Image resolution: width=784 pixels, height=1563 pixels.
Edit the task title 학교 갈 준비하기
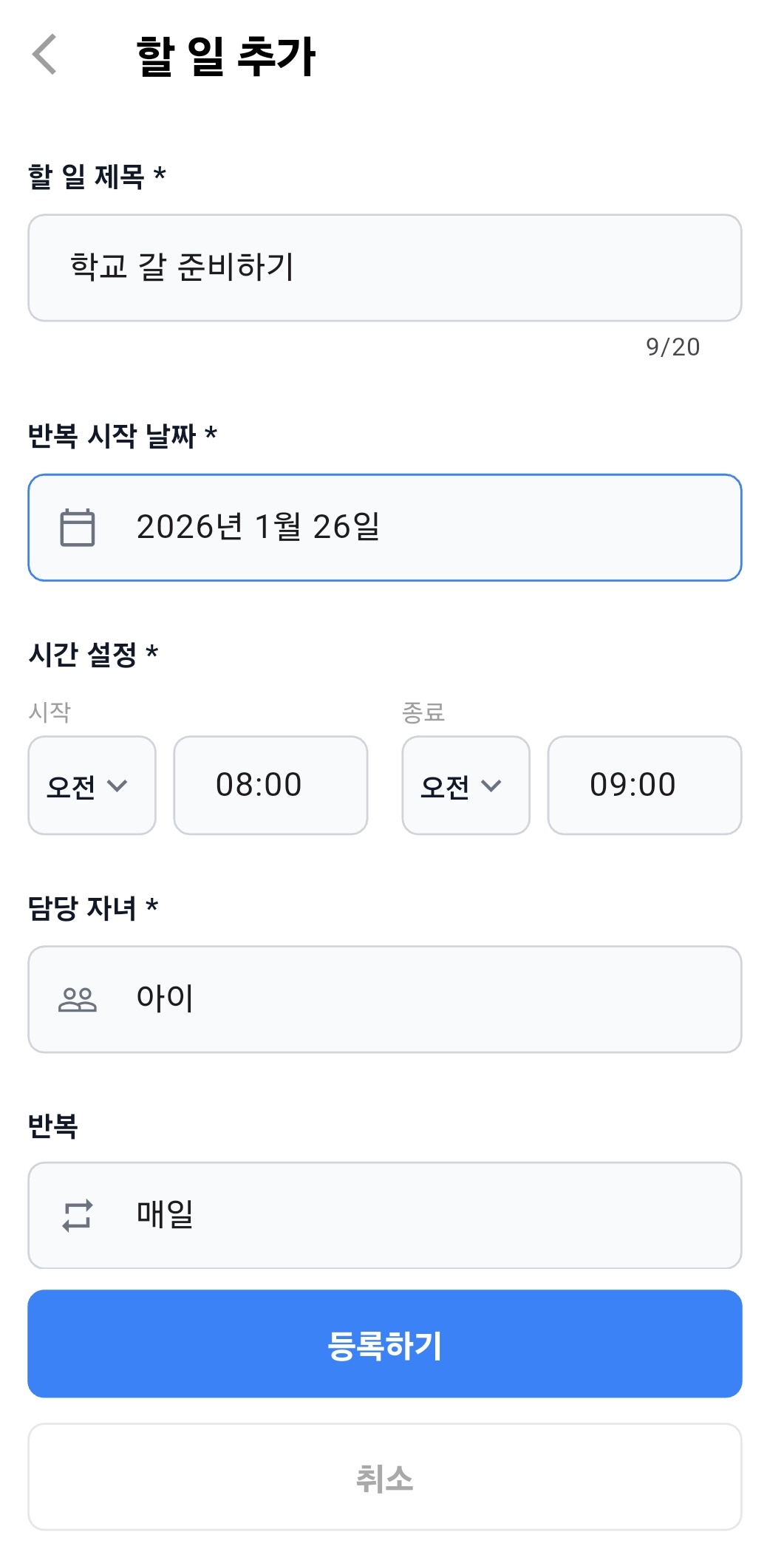385,268
